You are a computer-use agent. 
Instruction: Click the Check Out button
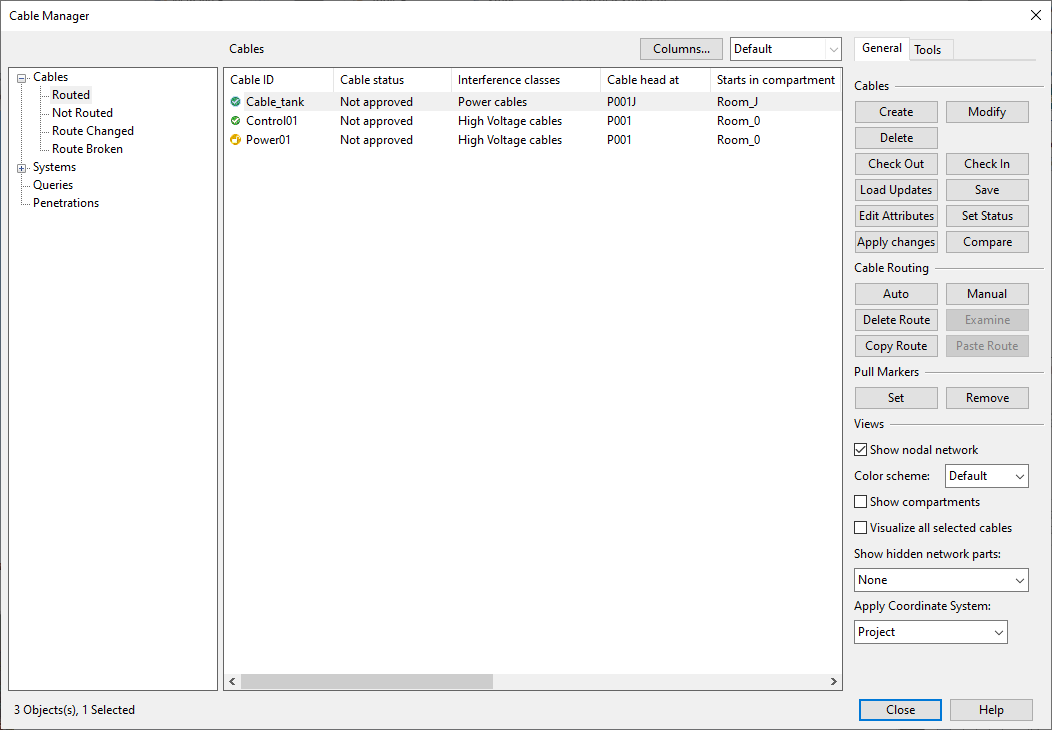(896, 164)
